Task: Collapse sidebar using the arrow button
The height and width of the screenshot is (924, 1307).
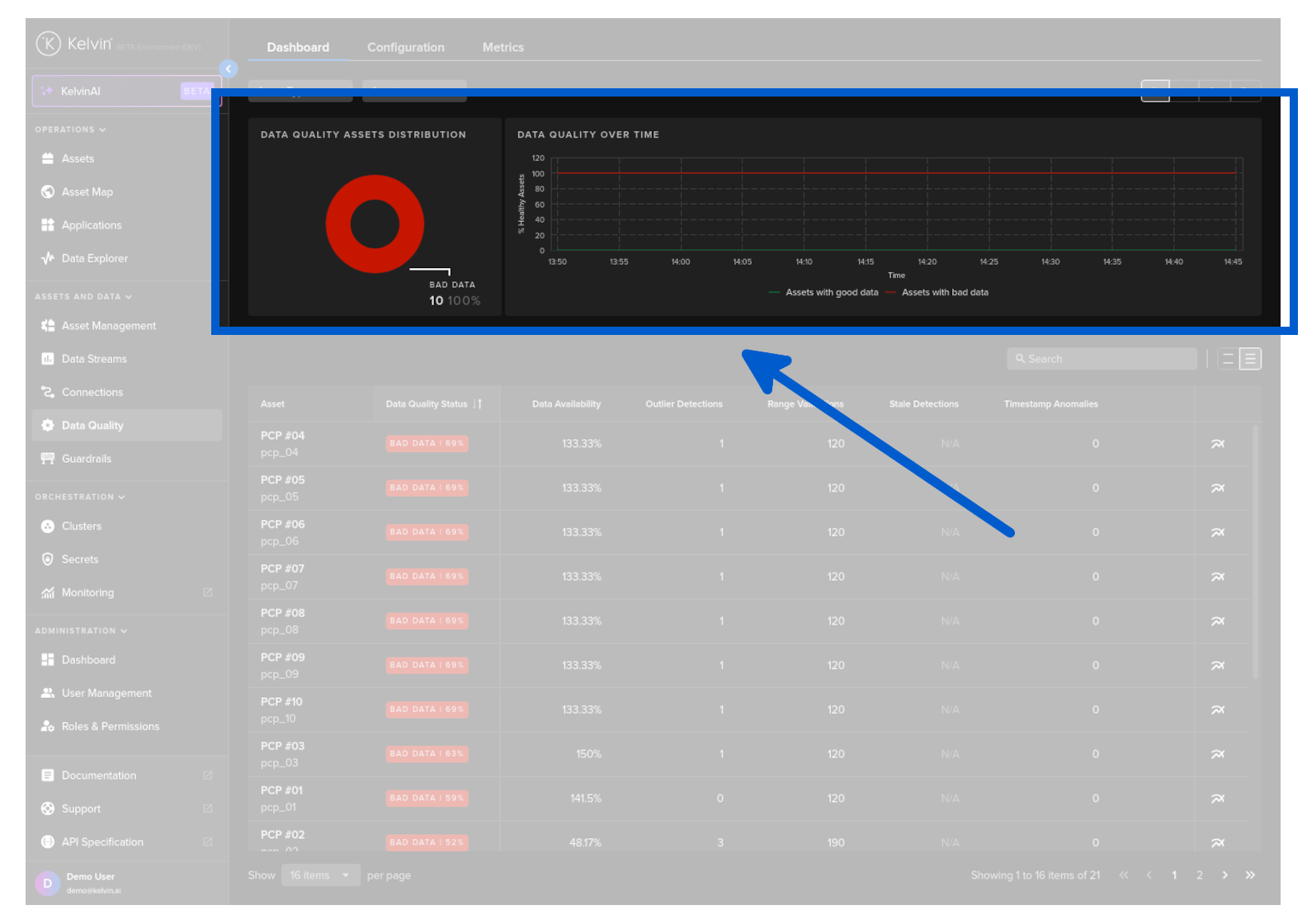Action: (229, 69)
